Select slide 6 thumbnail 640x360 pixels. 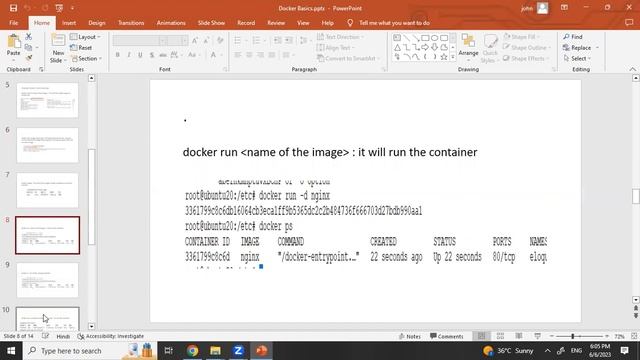[x=47, y=145]
